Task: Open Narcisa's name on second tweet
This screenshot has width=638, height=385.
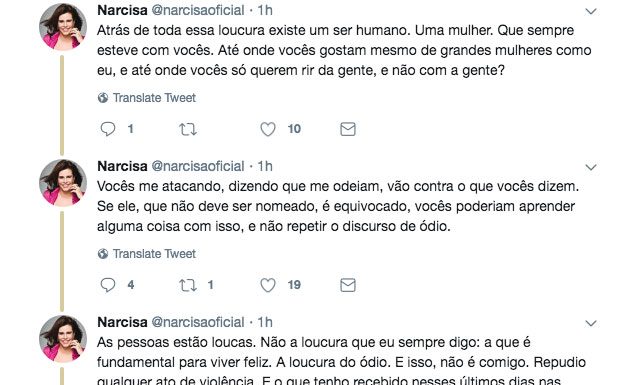Action: point(122,166)
